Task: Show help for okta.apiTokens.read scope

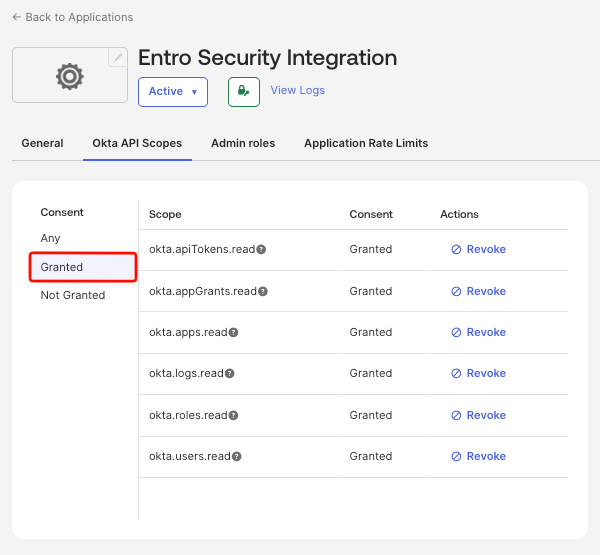Action: [261, 250]
